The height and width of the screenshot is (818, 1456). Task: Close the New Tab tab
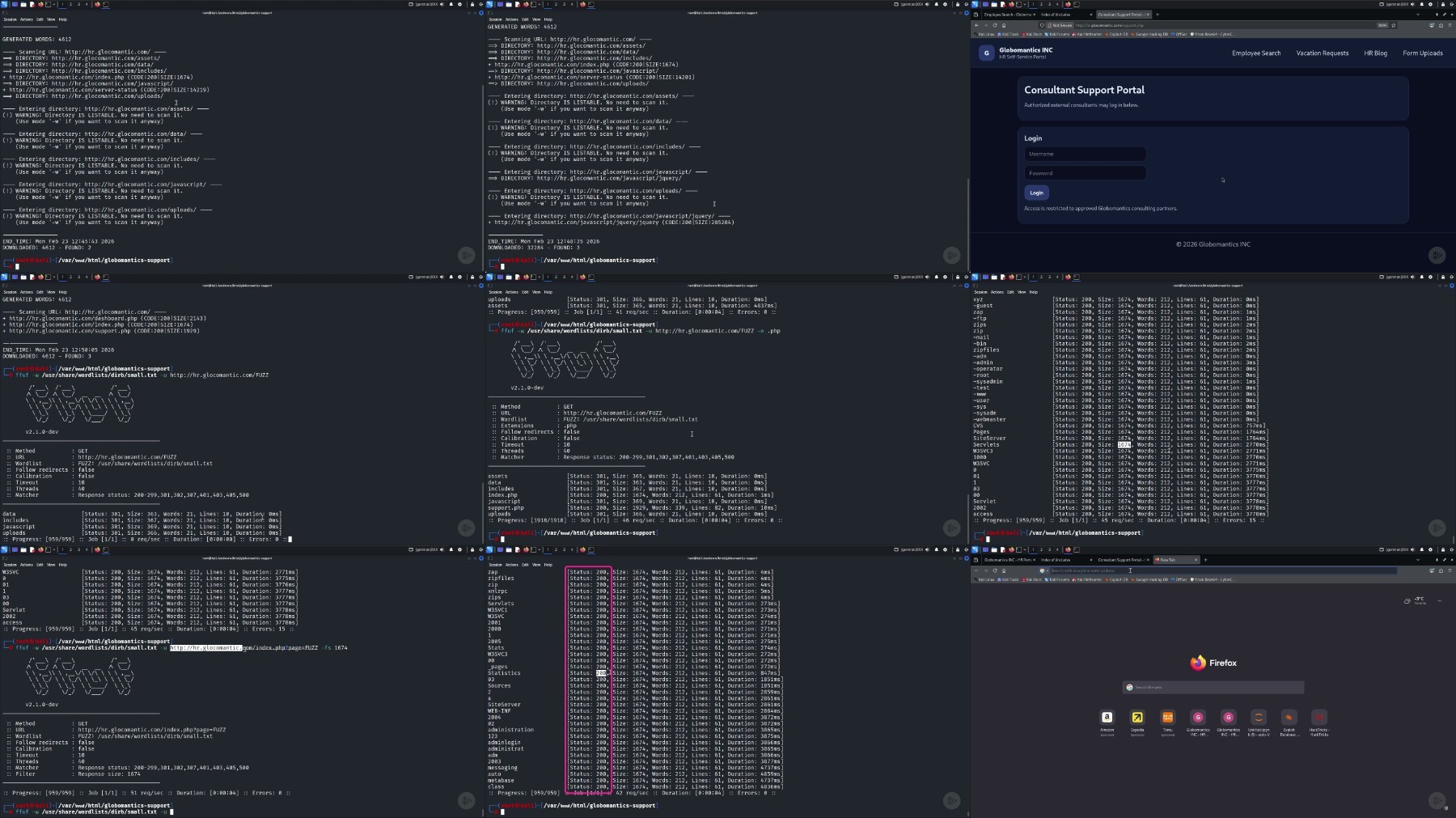coord(1196,560)
